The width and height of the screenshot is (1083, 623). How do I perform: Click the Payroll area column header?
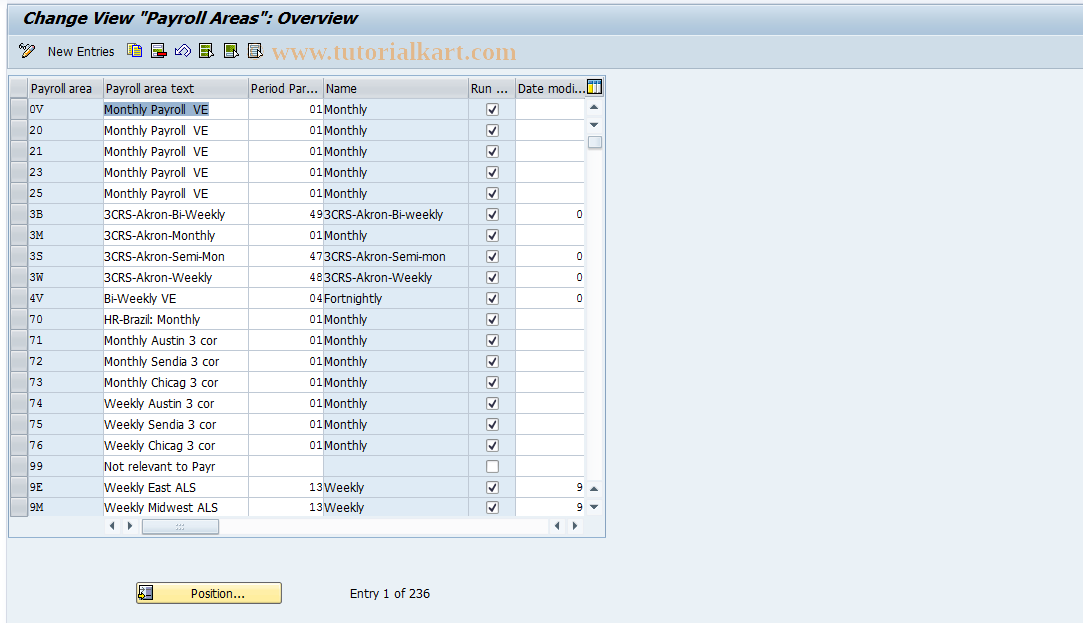click(66, 88)
